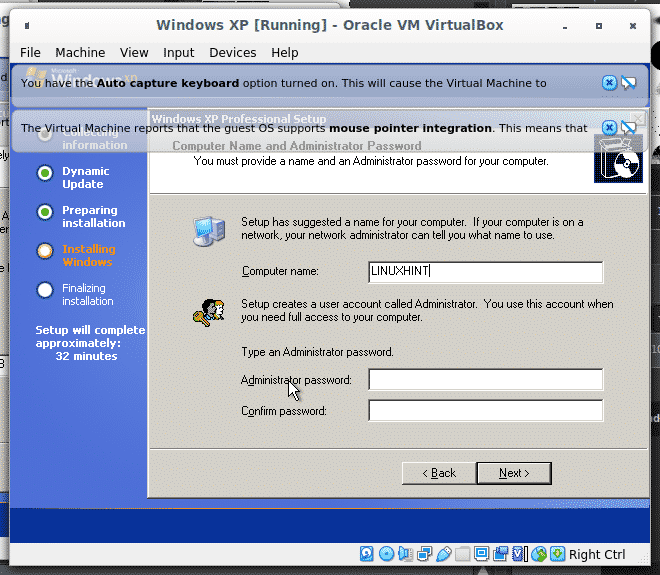Click the Next button in Setup
Screen dimensions: 660x575
click(x=514, y=473)
